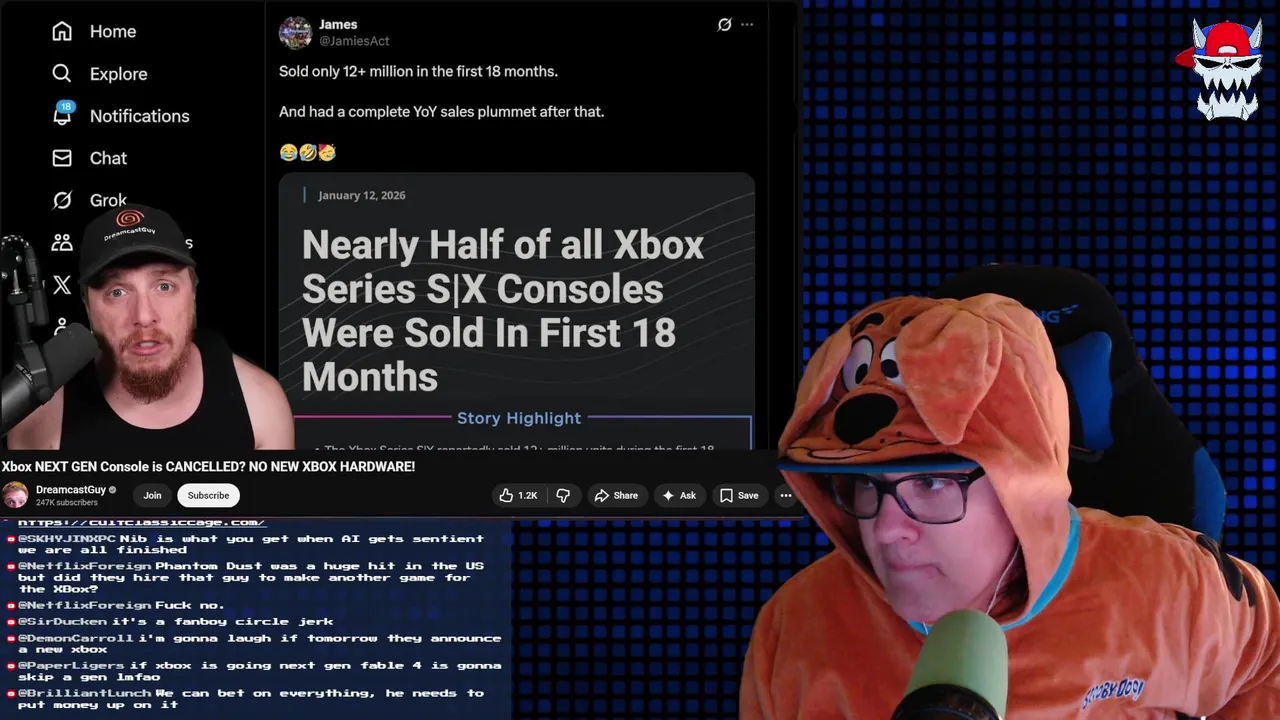Open the DreamcastGuy channel name link
The height and width of the screenshot is (720, 1280).
click(71, 489)
